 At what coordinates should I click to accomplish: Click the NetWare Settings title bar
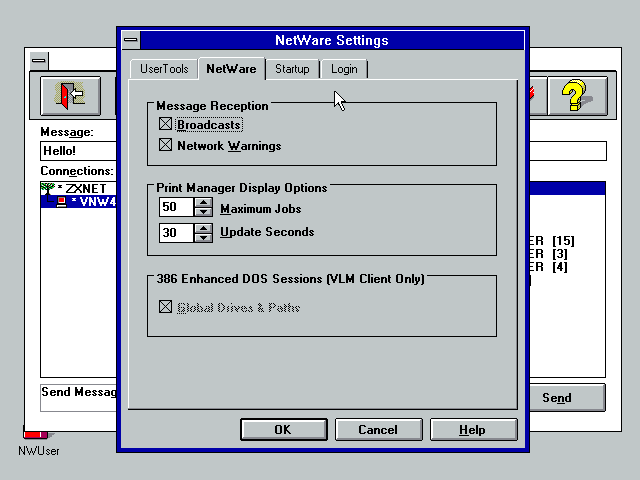tap(332, 40)
